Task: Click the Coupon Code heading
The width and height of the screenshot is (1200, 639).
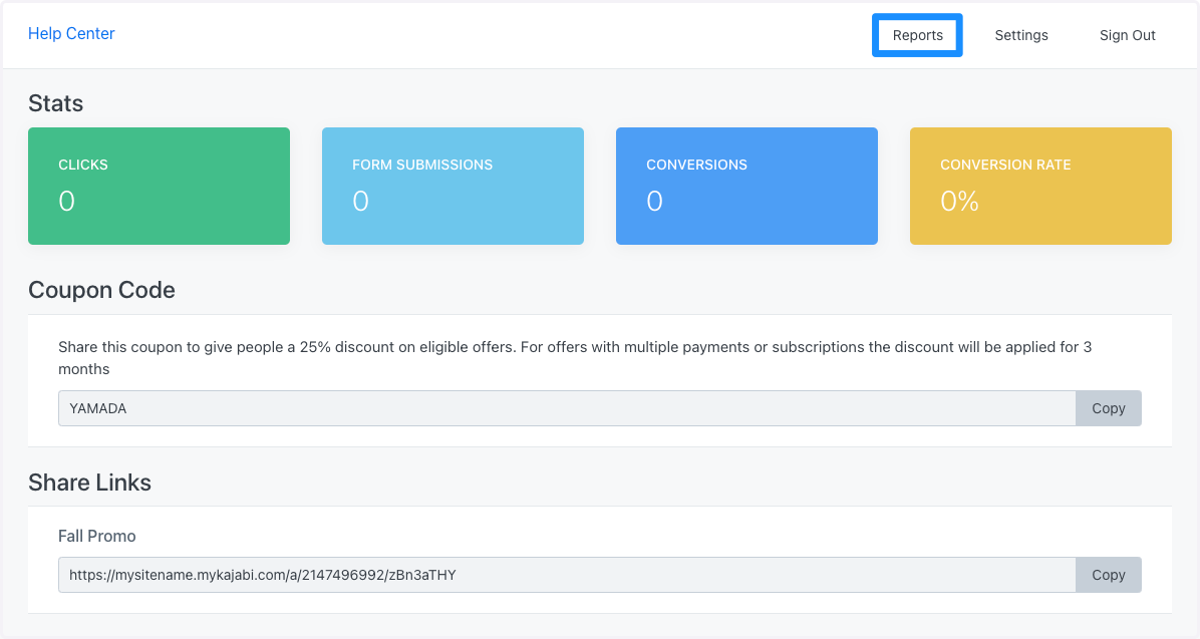Action: click(102, 290)
